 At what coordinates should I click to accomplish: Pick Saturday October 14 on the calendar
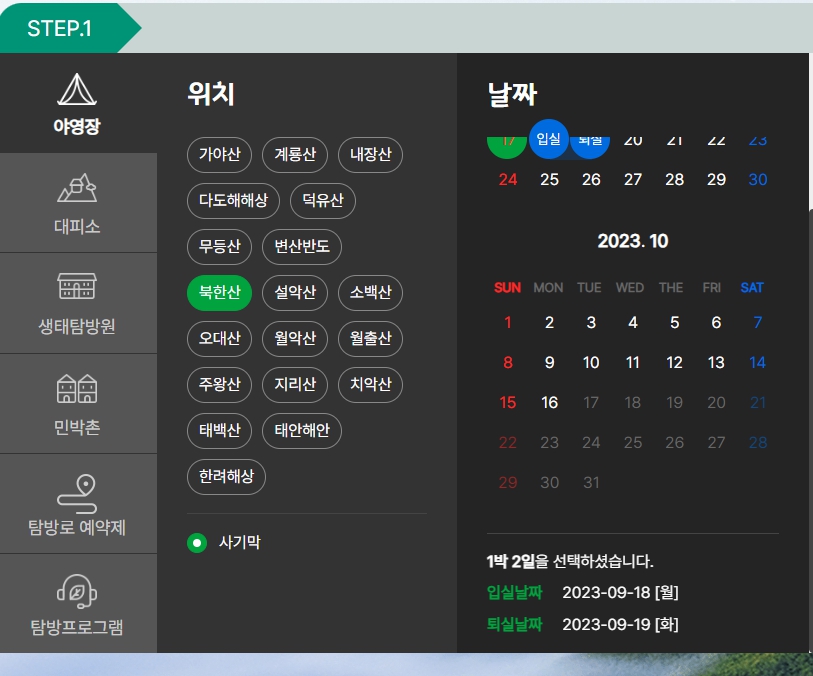pos(758,362)
